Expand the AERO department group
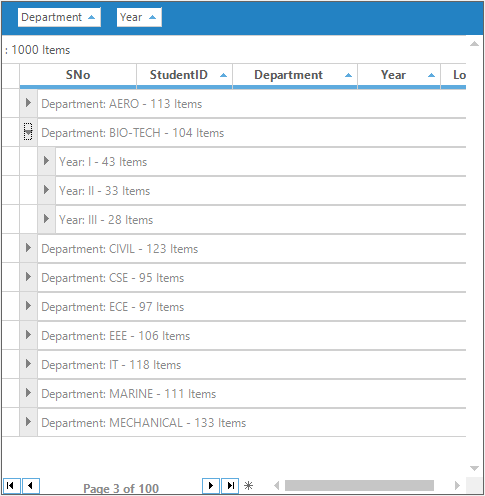 point(28,103)
